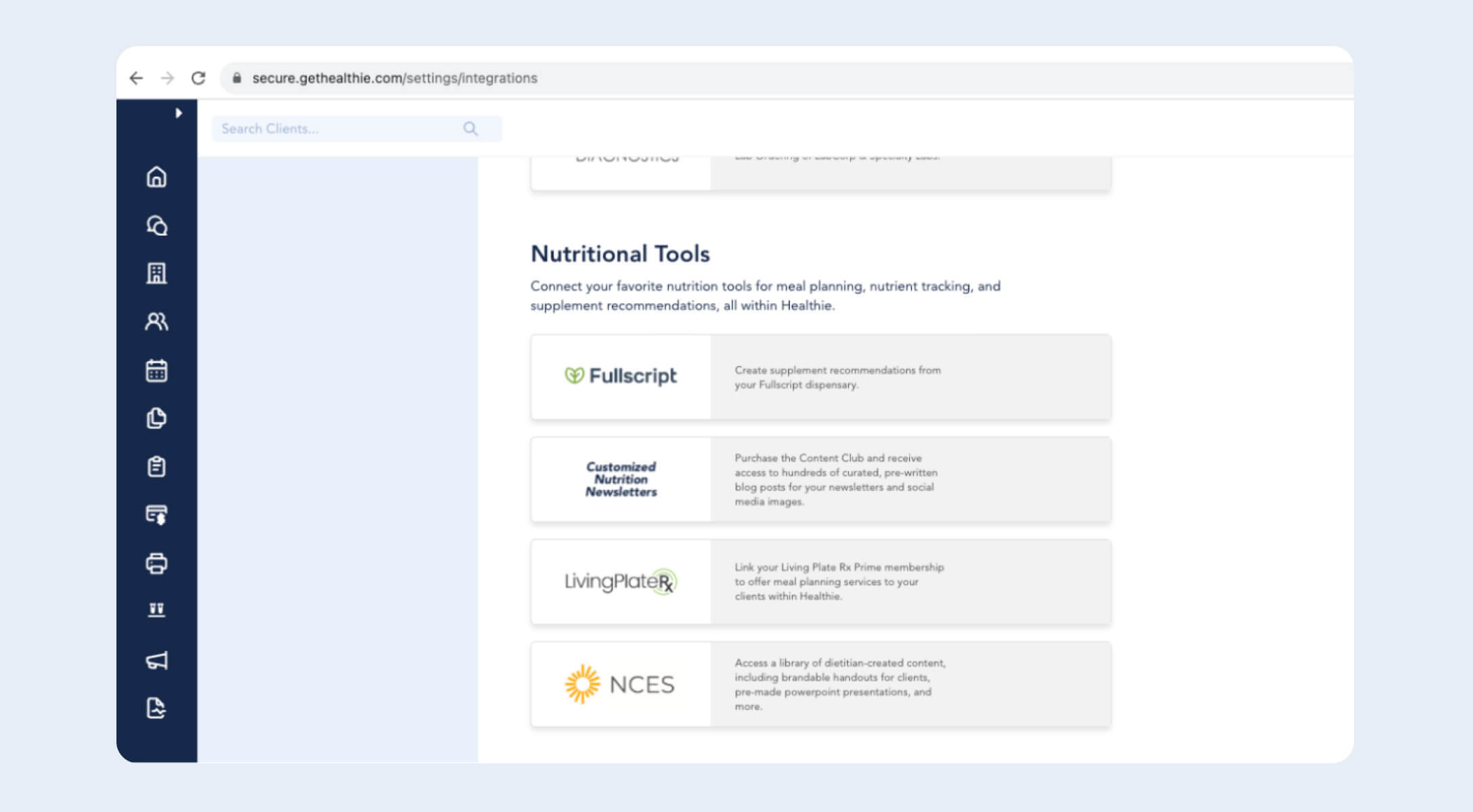Open the clipboard forms icon
The height and width of the screenshot is (812, 1473).
(156, 466)
